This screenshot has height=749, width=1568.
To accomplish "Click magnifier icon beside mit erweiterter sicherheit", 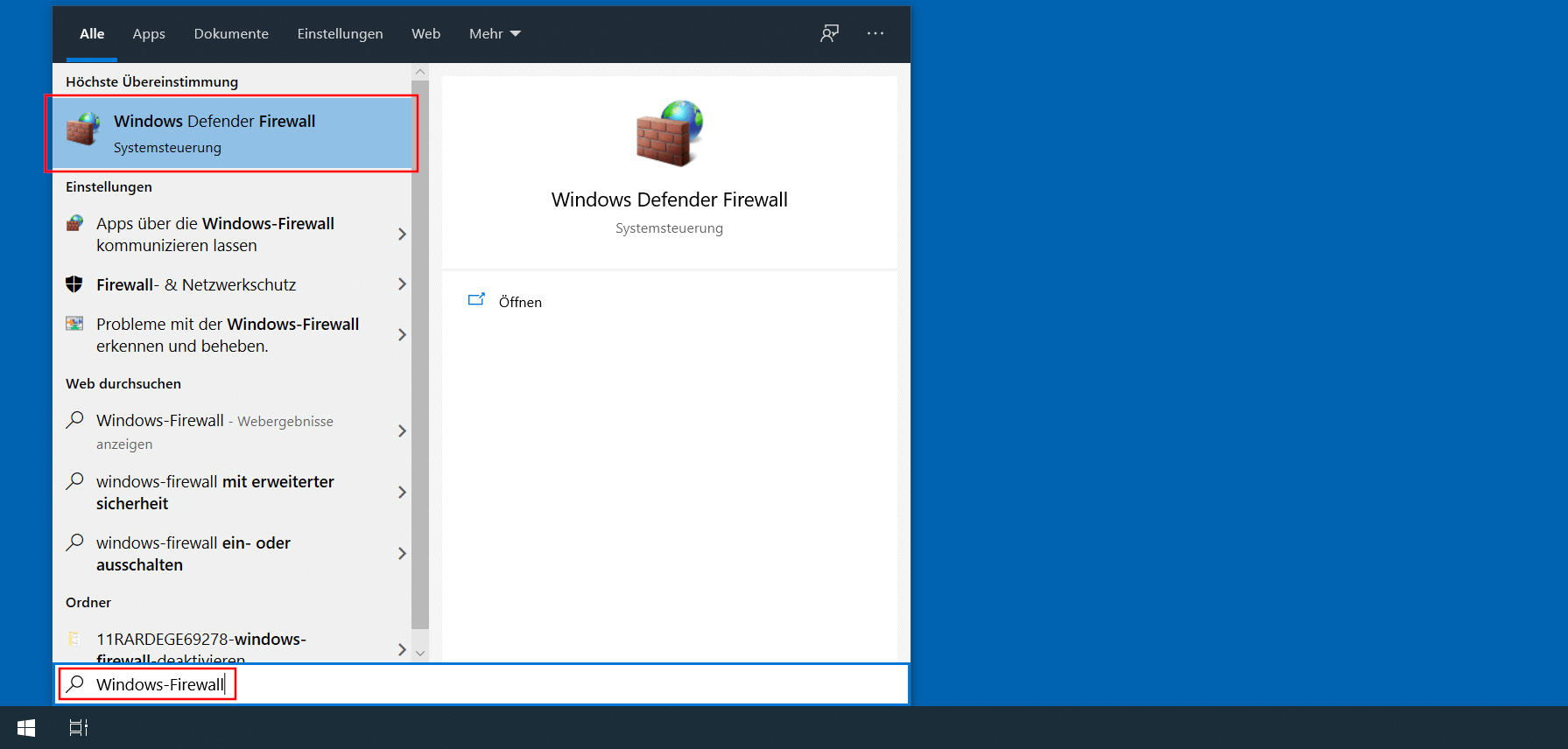I will pos(75,481).
